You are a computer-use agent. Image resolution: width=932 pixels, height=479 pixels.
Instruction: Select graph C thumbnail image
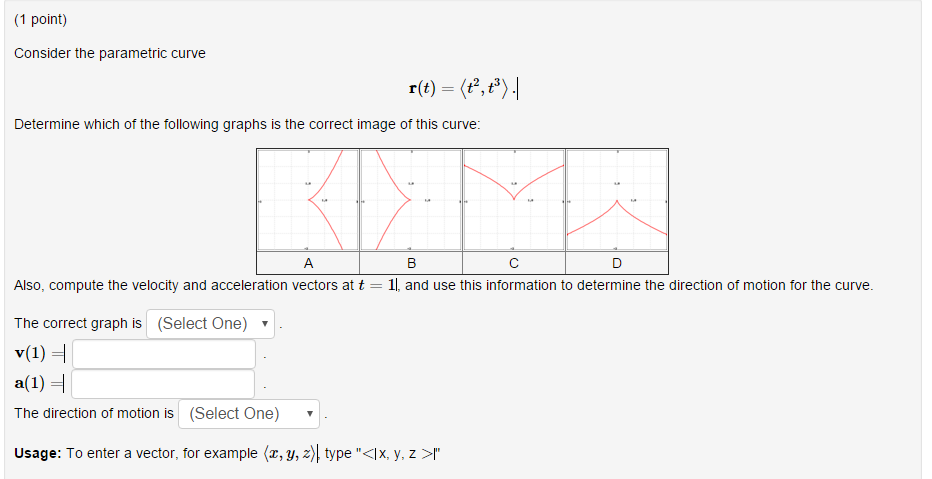pyautogui.click(x=514, y=200)
